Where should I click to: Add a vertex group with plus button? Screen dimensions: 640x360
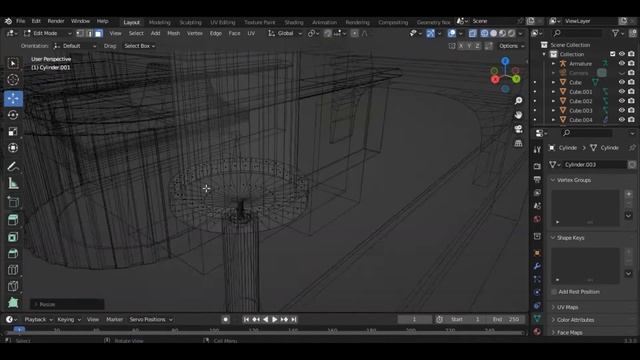click(629, 194)
